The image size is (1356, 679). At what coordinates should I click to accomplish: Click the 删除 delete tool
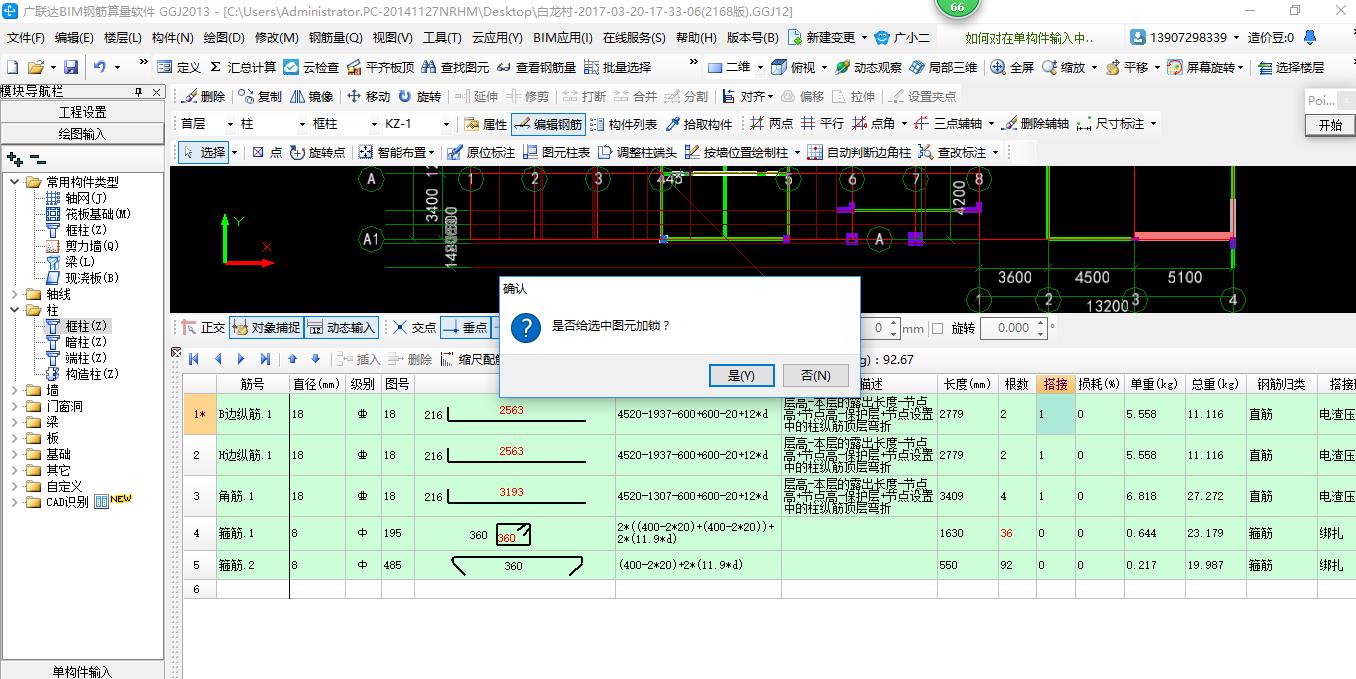tap(203, 96)
